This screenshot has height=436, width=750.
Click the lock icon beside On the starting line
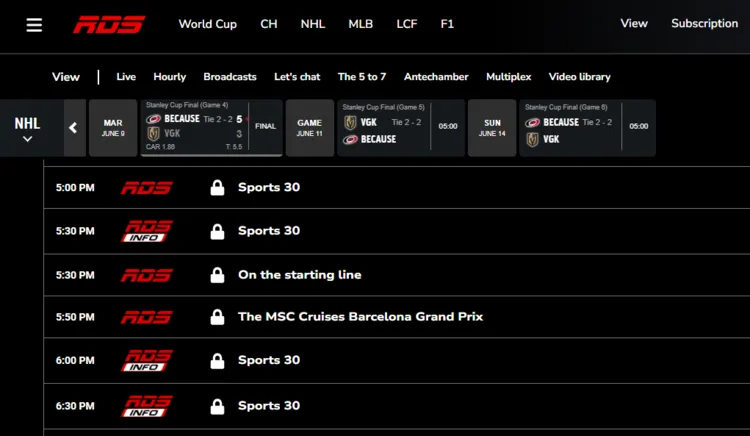(217, 275)
